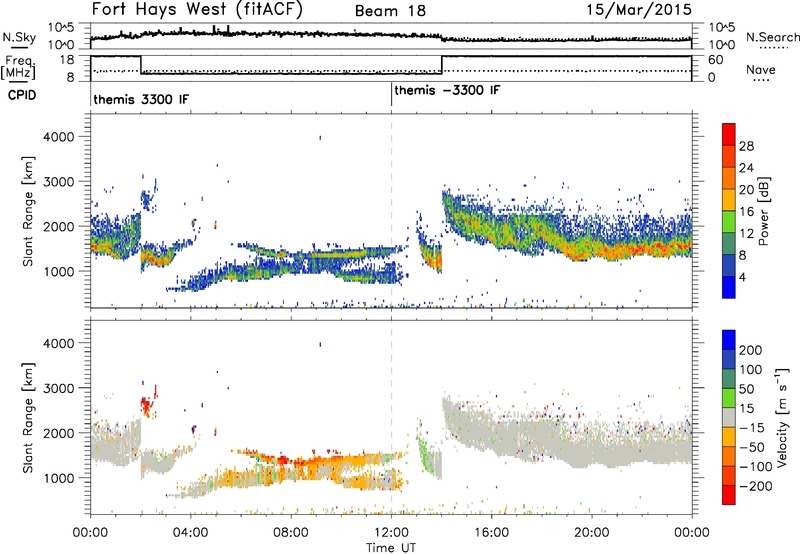The image size is (800, 554).
Task: Click the '16' Power scale value
Action: (746, 211)
